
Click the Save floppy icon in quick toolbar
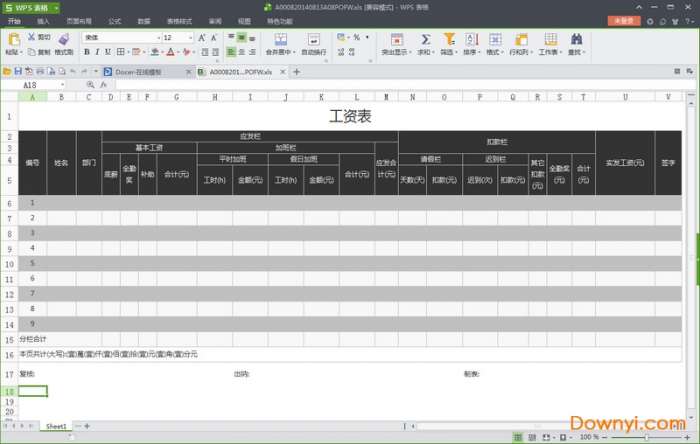point(18,71)
